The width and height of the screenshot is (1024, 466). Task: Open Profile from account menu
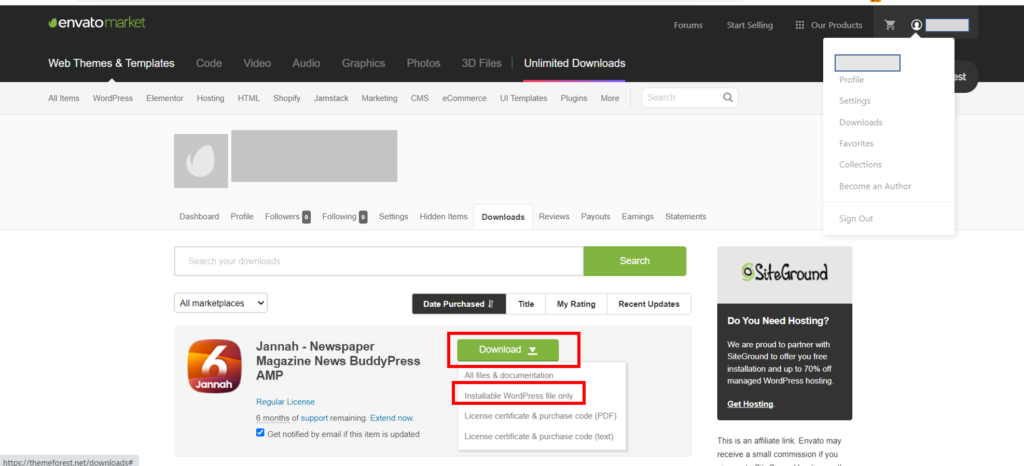(x=851, y=80)
